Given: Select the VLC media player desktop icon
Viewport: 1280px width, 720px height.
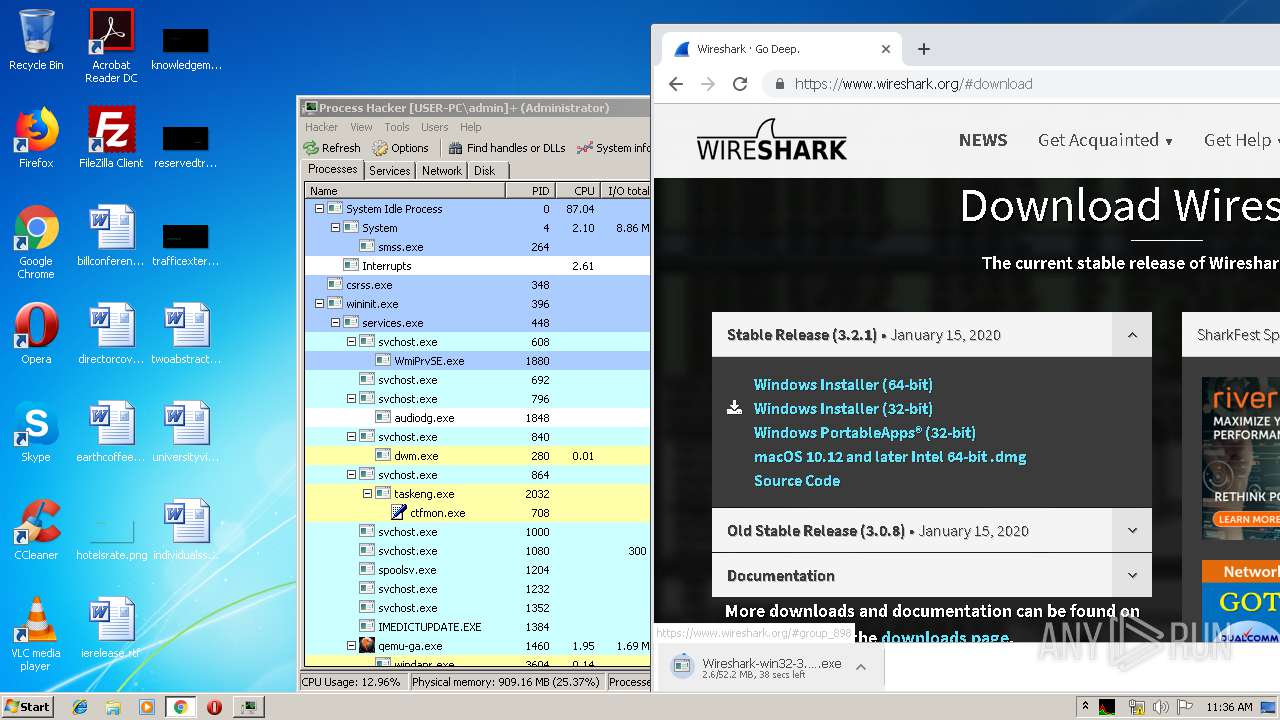Looking at the screenshot, I should pos(36,634).
